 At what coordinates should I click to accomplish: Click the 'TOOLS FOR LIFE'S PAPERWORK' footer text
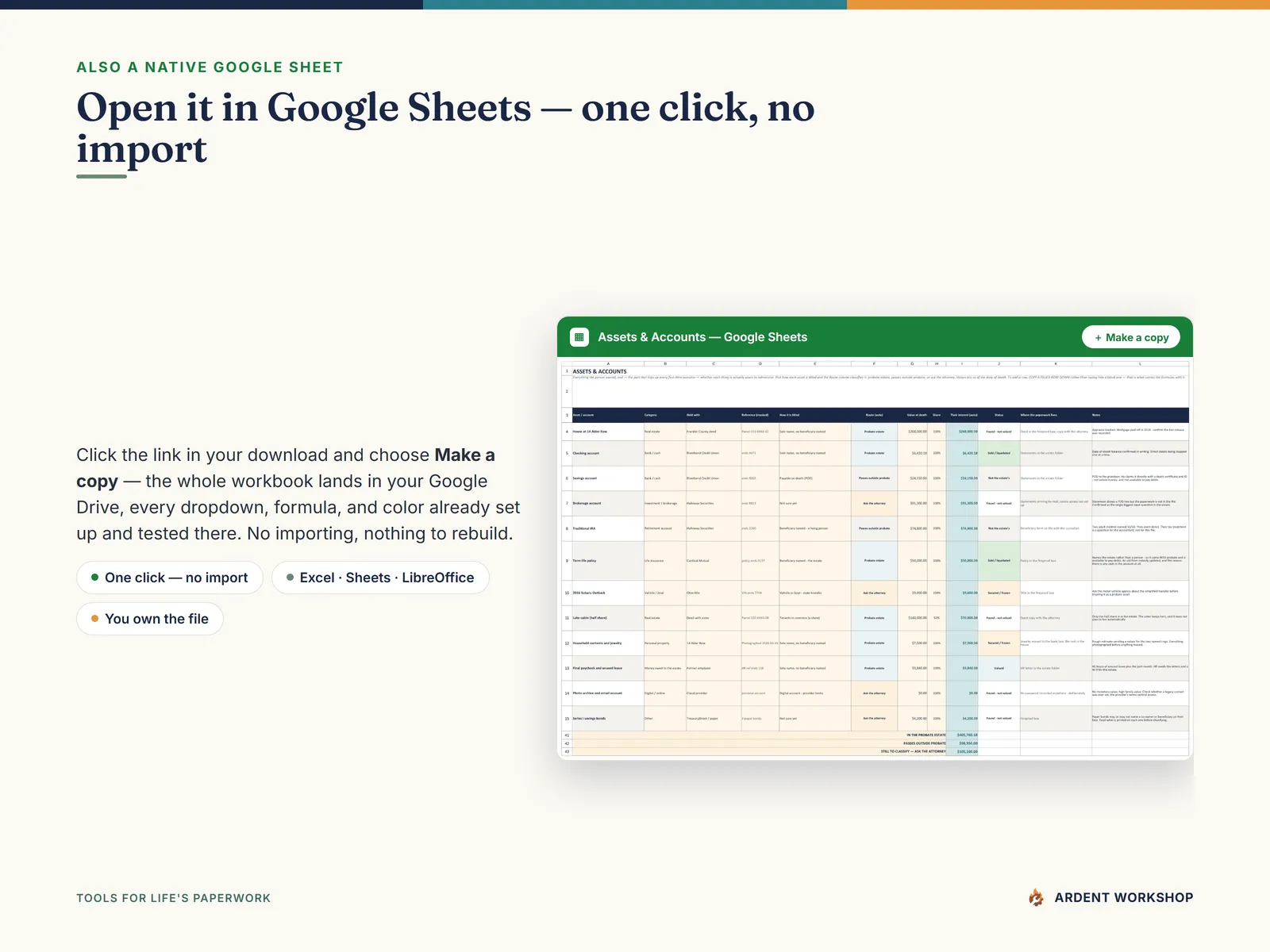point(173,898)
